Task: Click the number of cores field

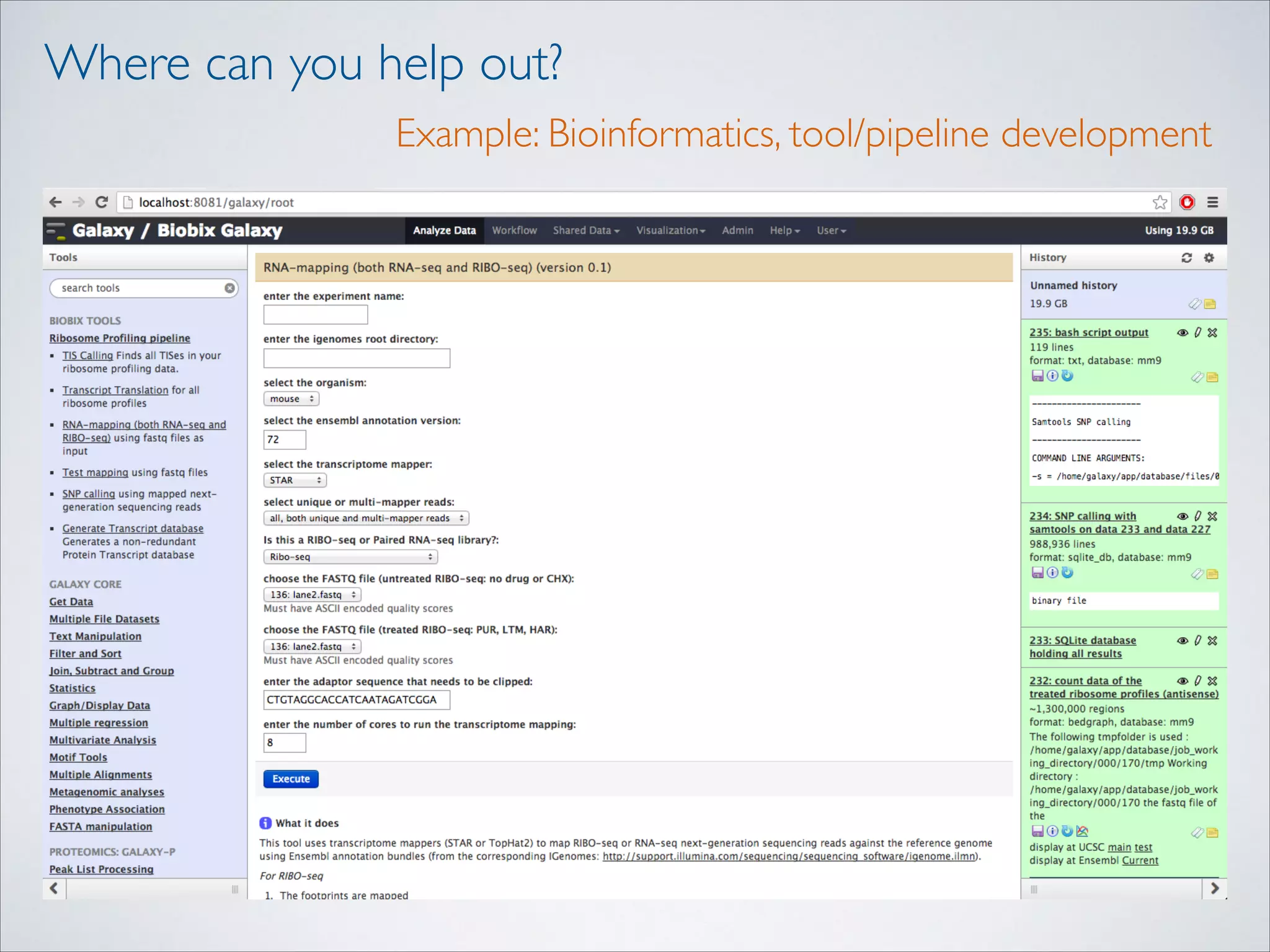Action: point(285,743)
